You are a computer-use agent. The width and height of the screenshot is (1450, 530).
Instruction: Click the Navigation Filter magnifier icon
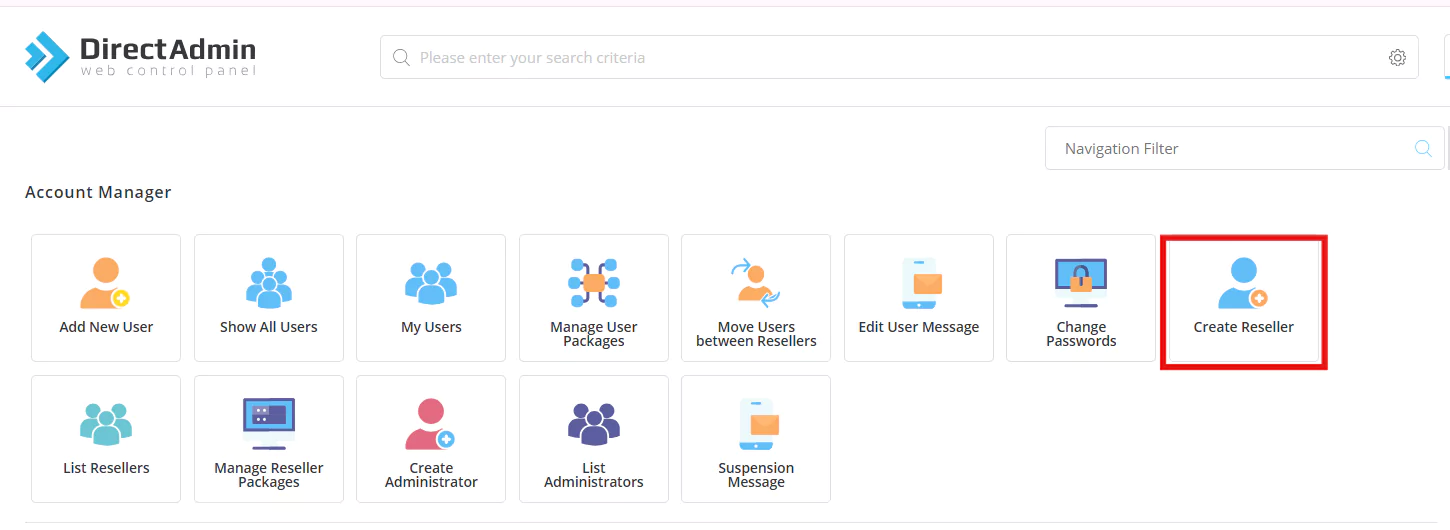point(1422,148)
